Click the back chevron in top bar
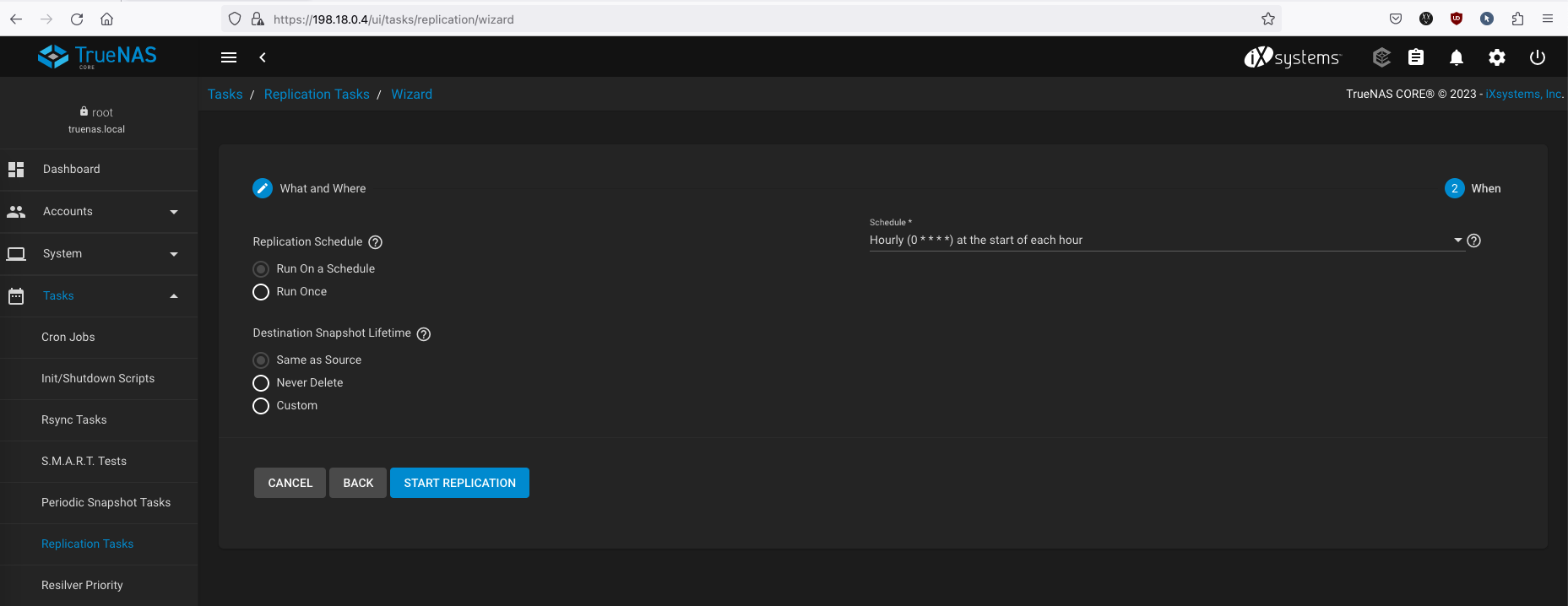Screen dimensions: 1568x606 click(x=263, y=57)
